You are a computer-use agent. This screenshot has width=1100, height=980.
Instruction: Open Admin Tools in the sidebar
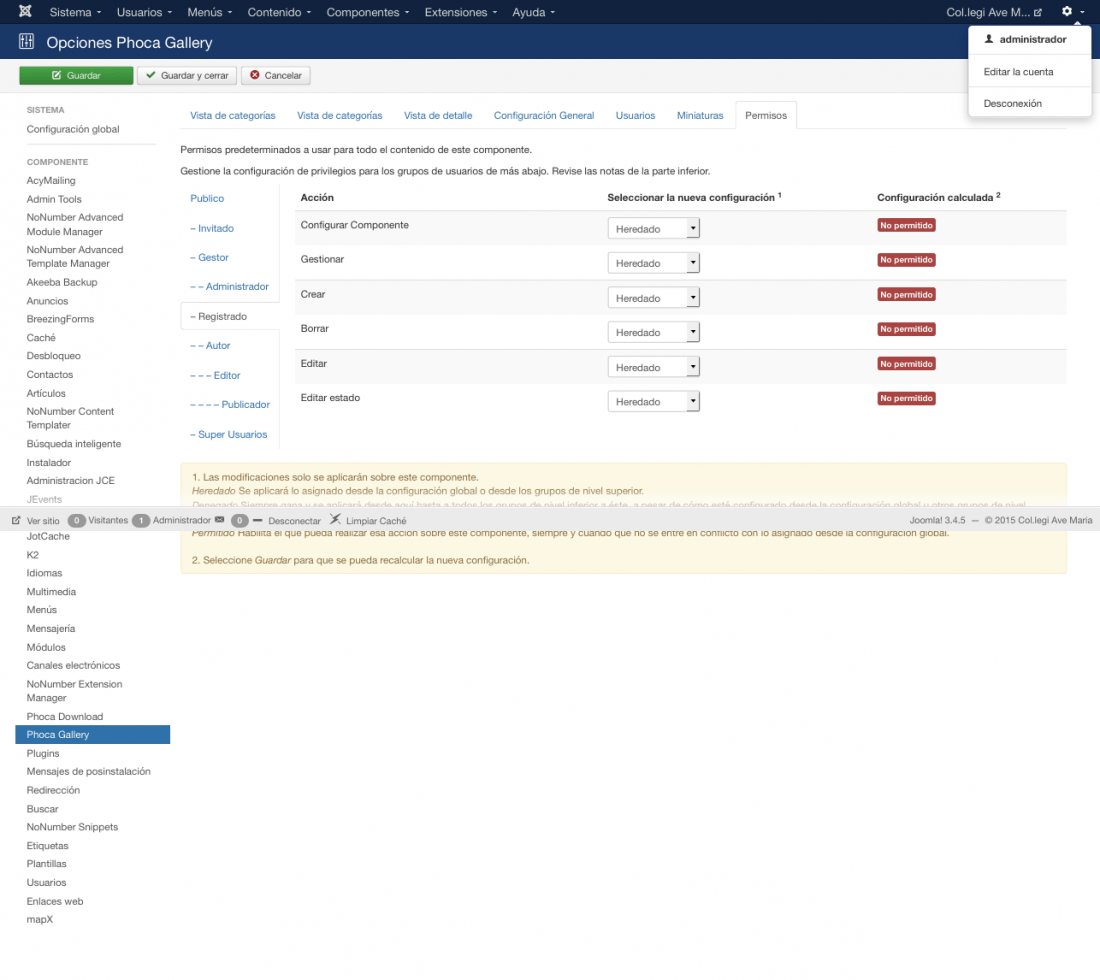pos(54,199)
